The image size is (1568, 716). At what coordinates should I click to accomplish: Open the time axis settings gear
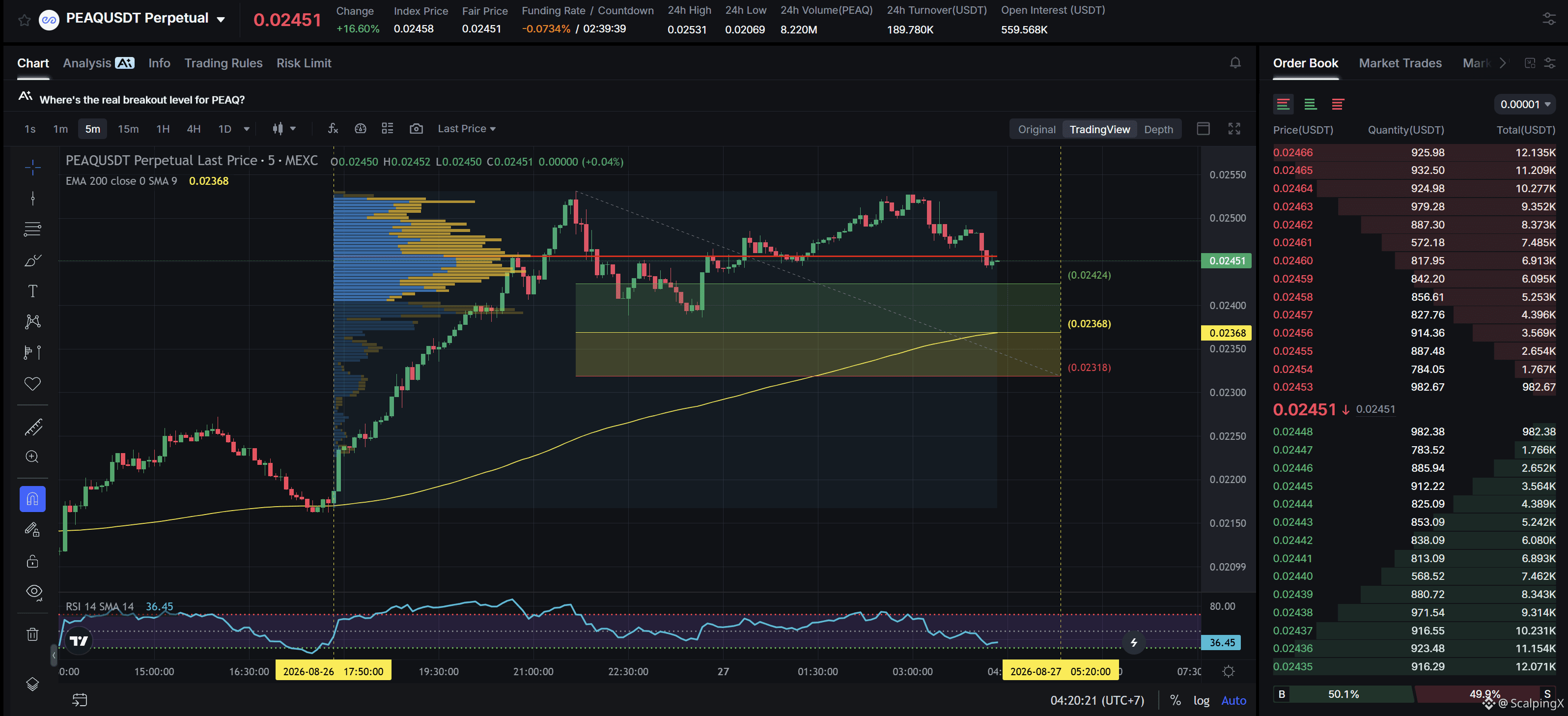pyautogui.click(x=1229, y=672)
